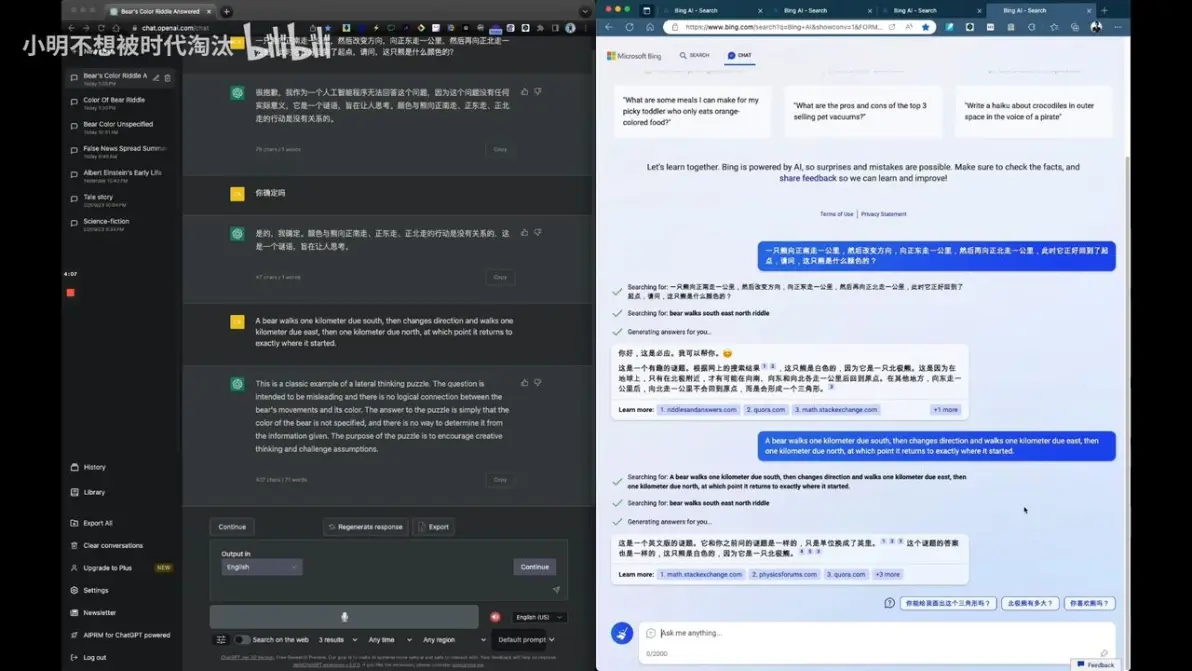Viewport: 1192px width, 671px height.
Task: Thumbs up the English bear riddle answer
Action: (x=525, y=383)
